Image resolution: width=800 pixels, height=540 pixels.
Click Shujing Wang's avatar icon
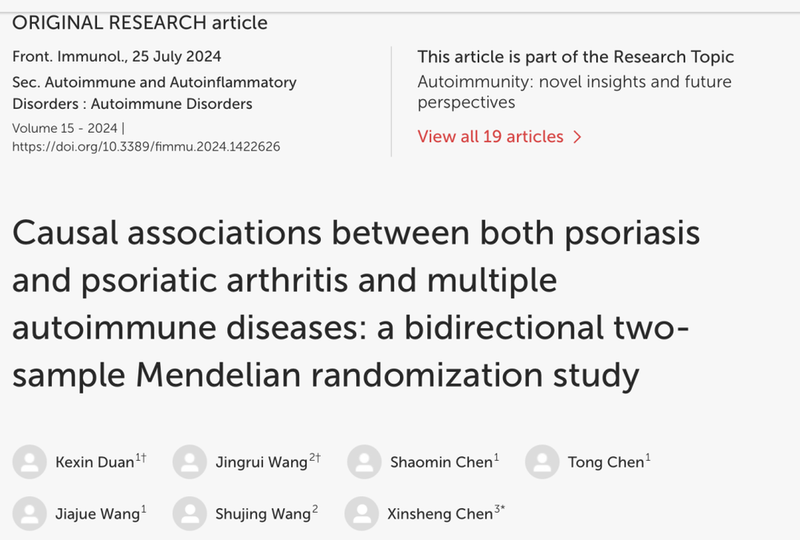click(190, 514)
